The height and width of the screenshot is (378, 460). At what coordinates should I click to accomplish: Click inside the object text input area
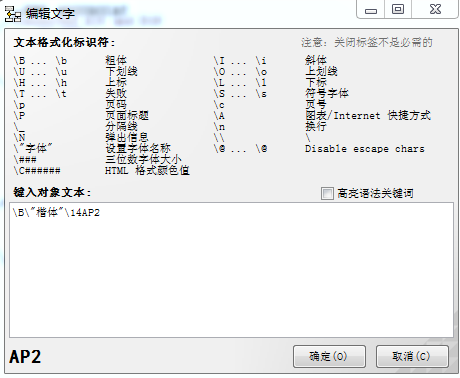231,270
